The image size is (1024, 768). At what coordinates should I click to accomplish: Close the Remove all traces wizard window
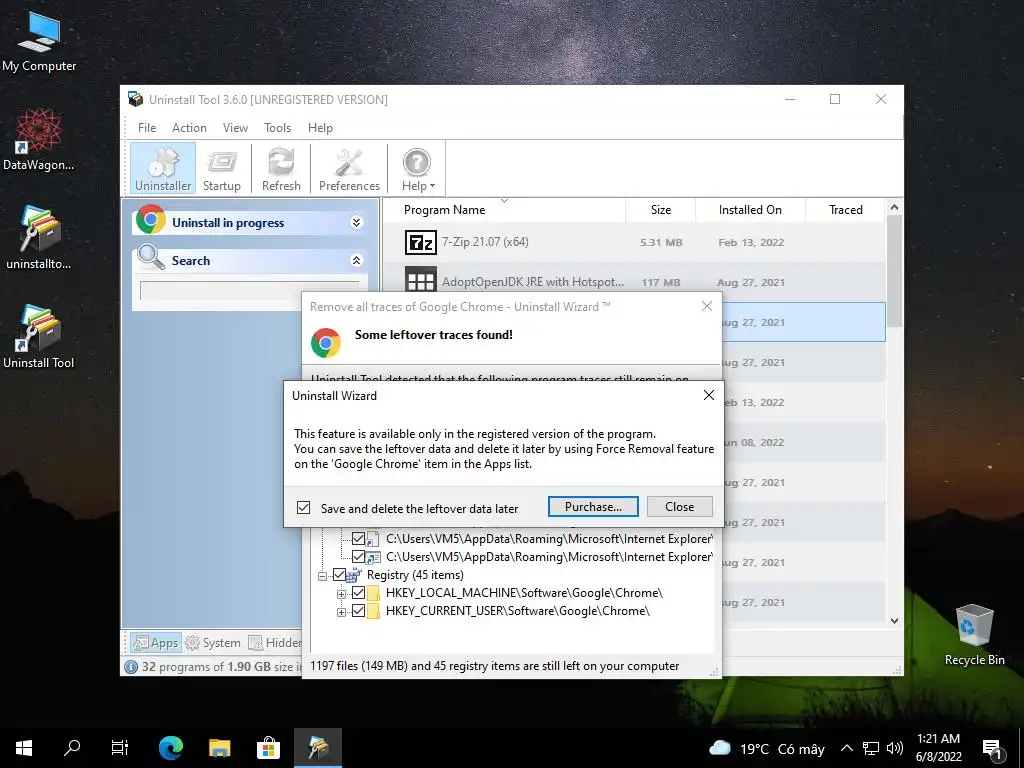707,306
